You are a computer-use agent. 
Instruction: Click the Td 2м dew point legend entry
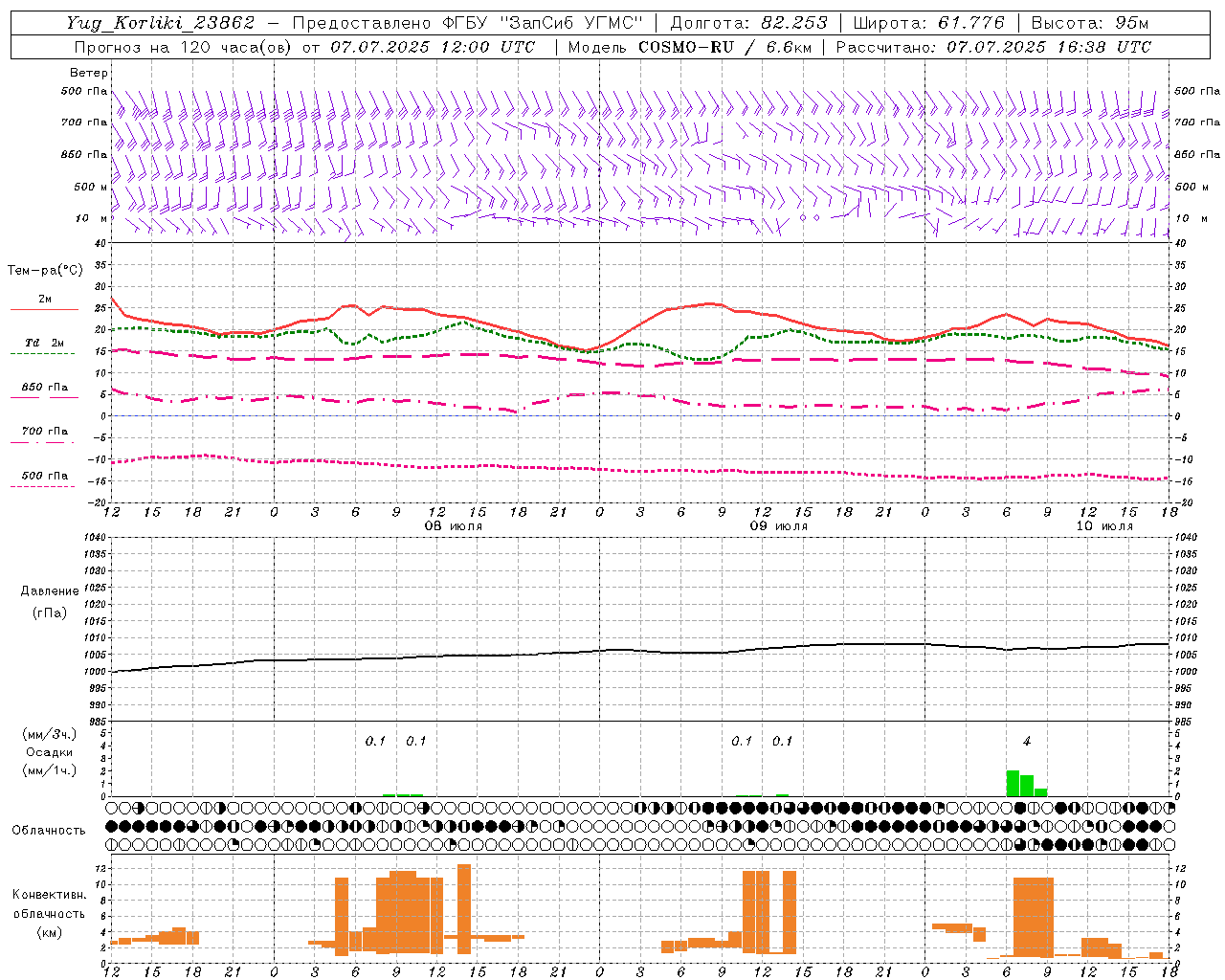45,343
